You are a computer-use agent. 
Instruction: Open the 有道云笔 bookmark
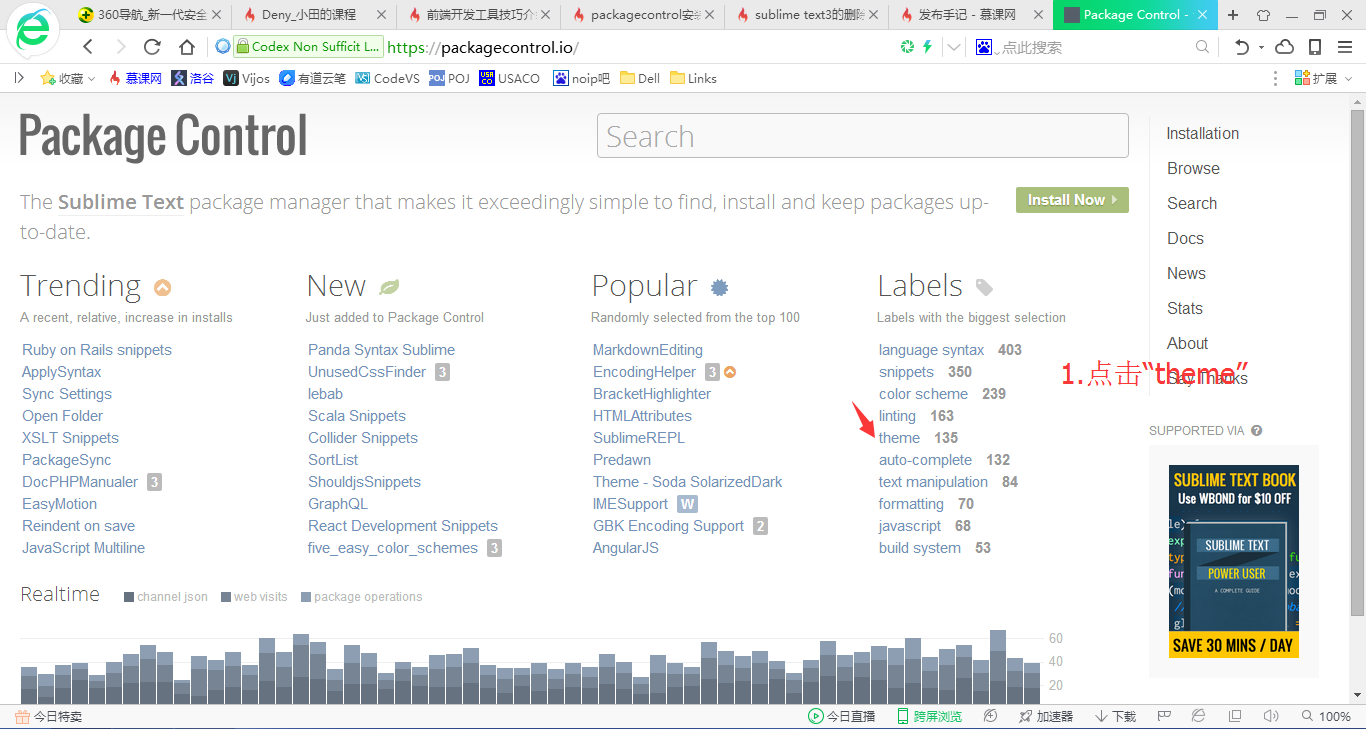coord(312,78)
